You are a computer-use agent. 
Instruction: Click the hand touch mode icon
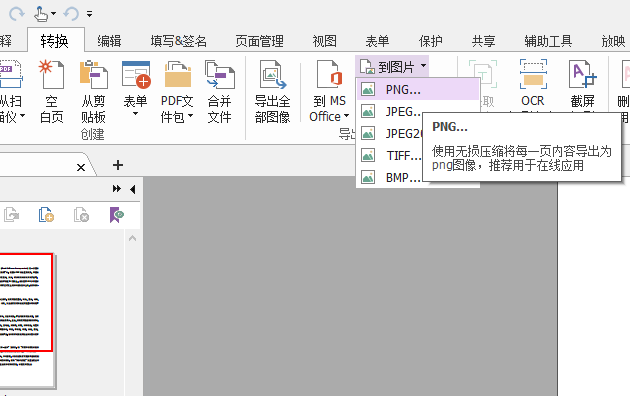[41, 14]
